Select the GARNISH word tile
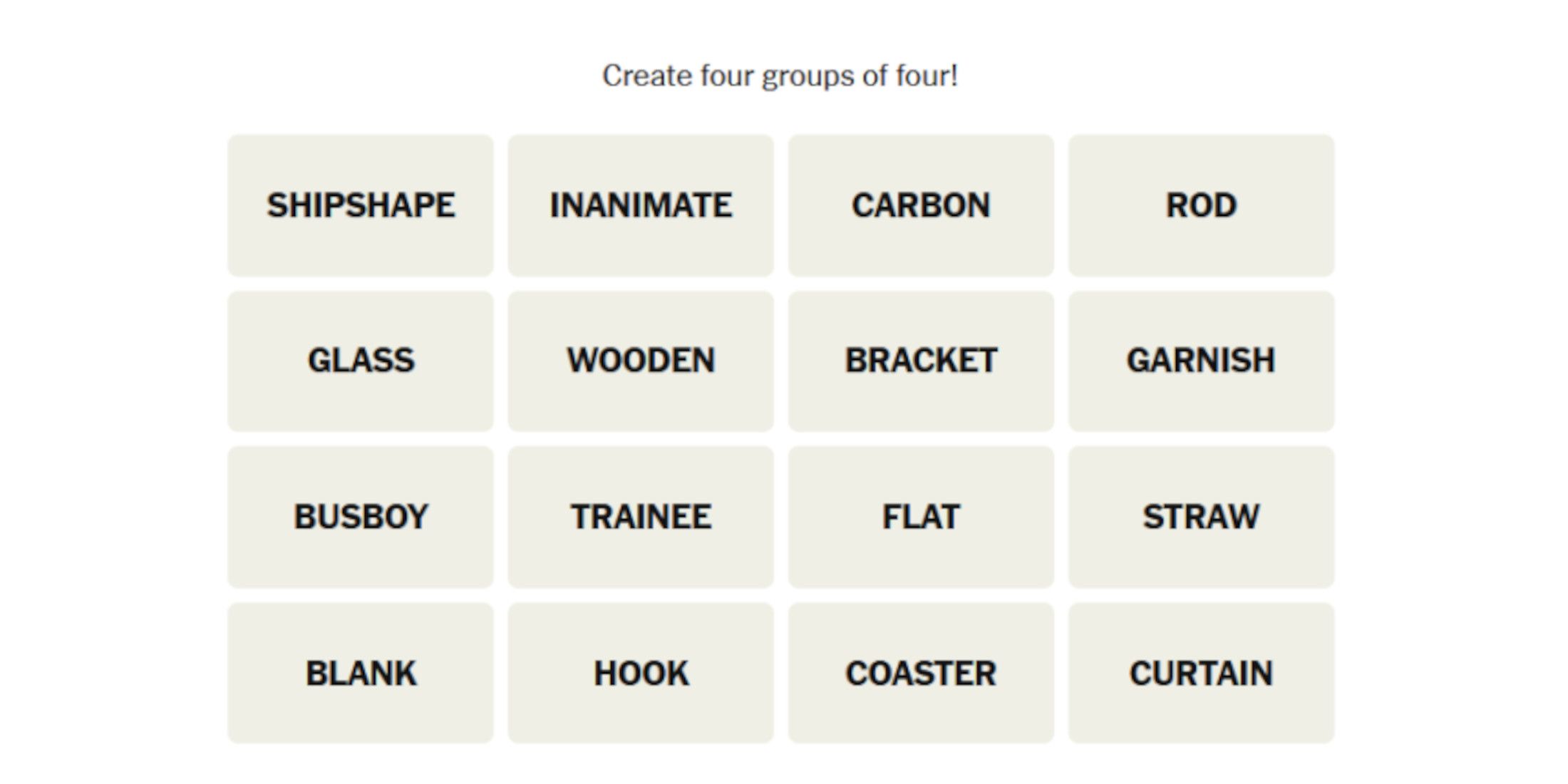1568x784 pixels. [x=1201, y=361]
